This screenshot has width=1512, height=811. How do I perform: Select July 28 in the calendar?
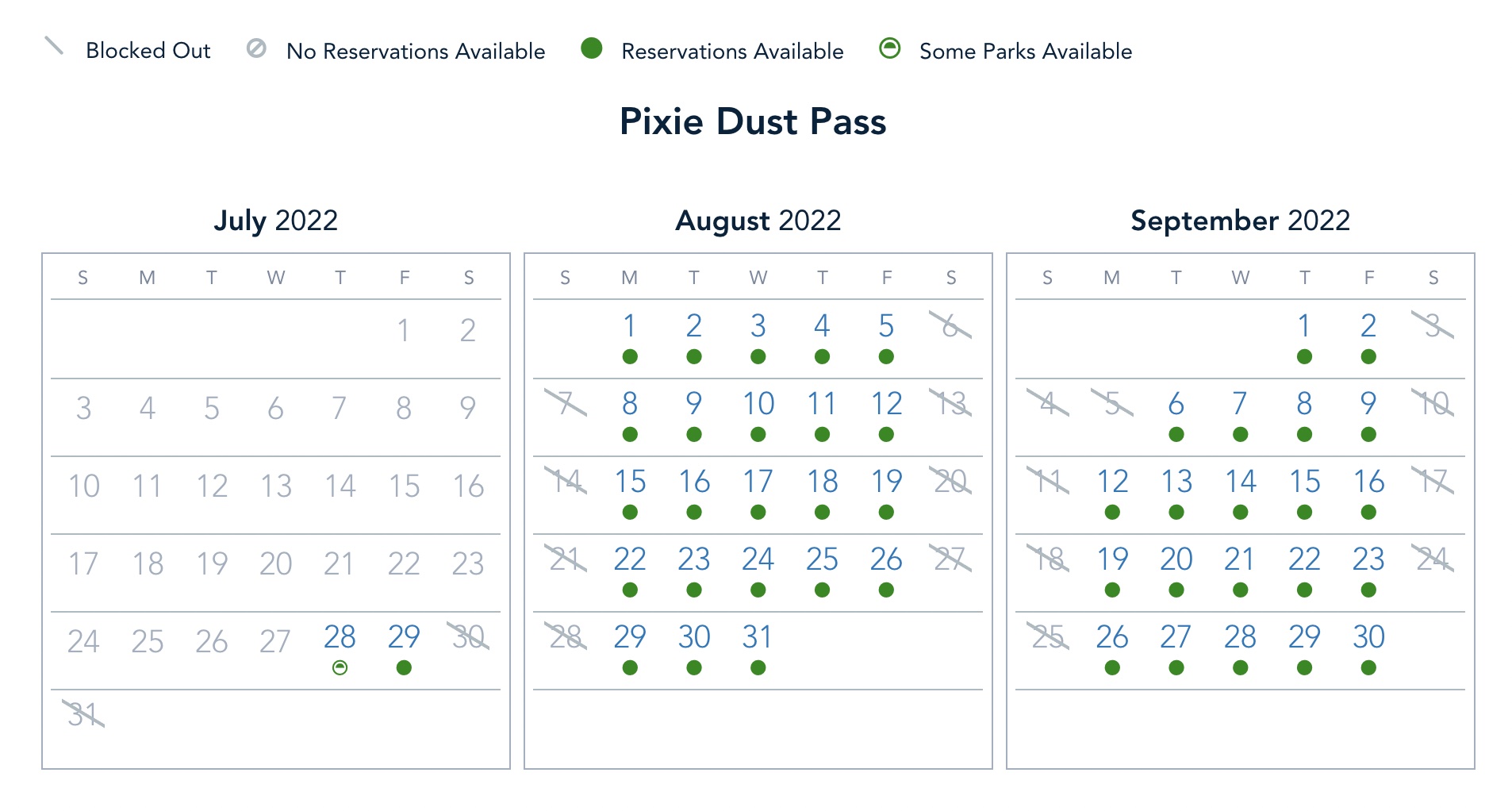click(340, 637)
